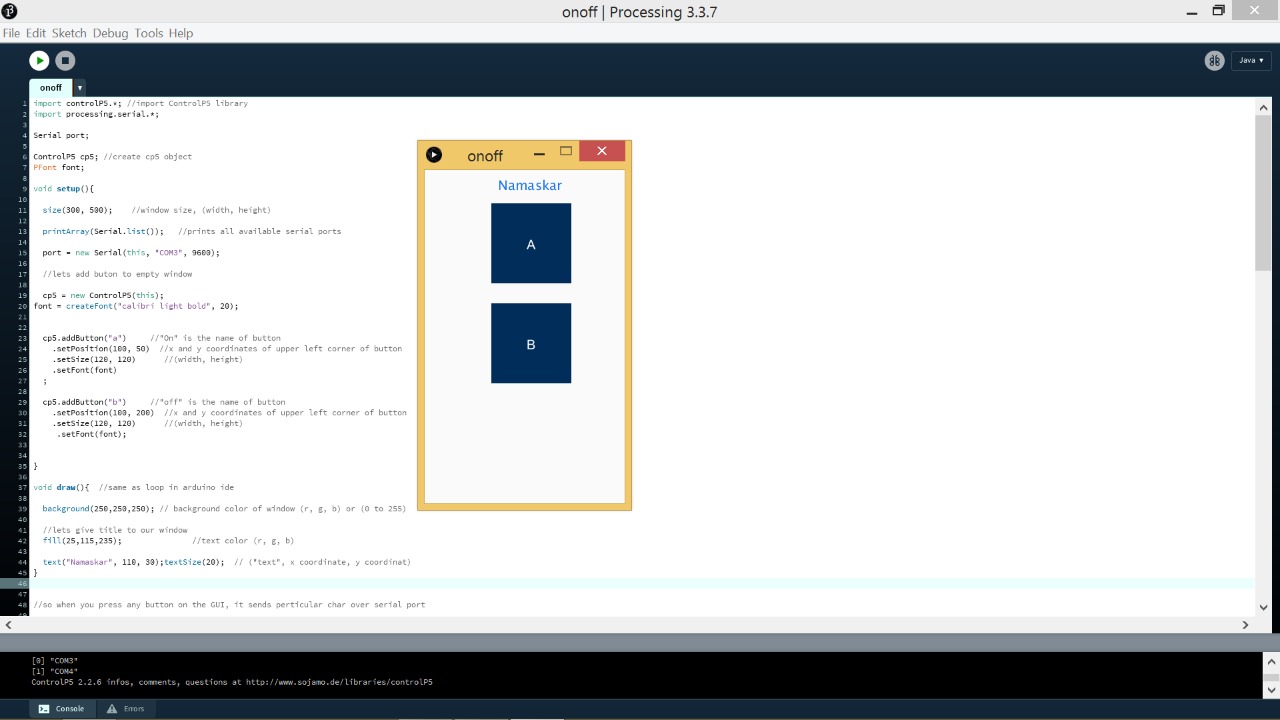Screen dimensions: 1280x720
Task: Click the "void draw(){" line
Action: [x=61, y=487]
